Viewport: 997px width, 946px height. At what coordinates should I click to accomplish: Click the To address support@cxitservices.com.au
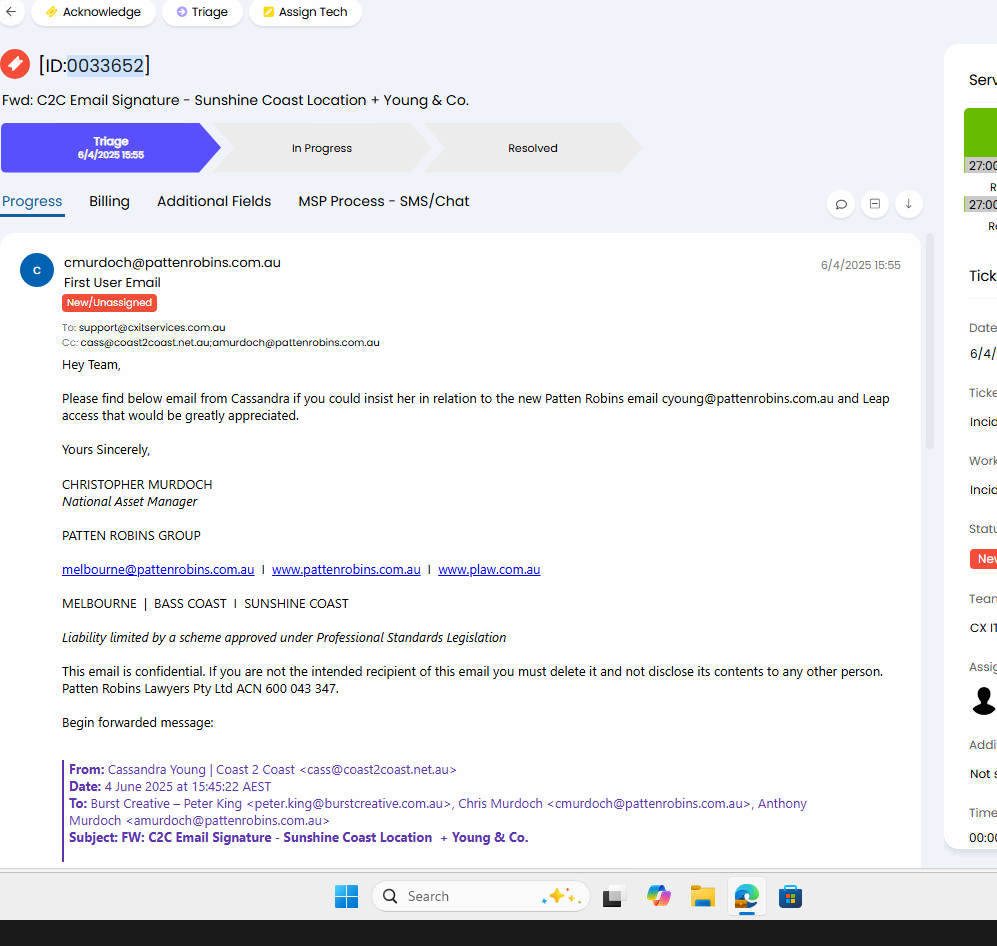[152, 327]
